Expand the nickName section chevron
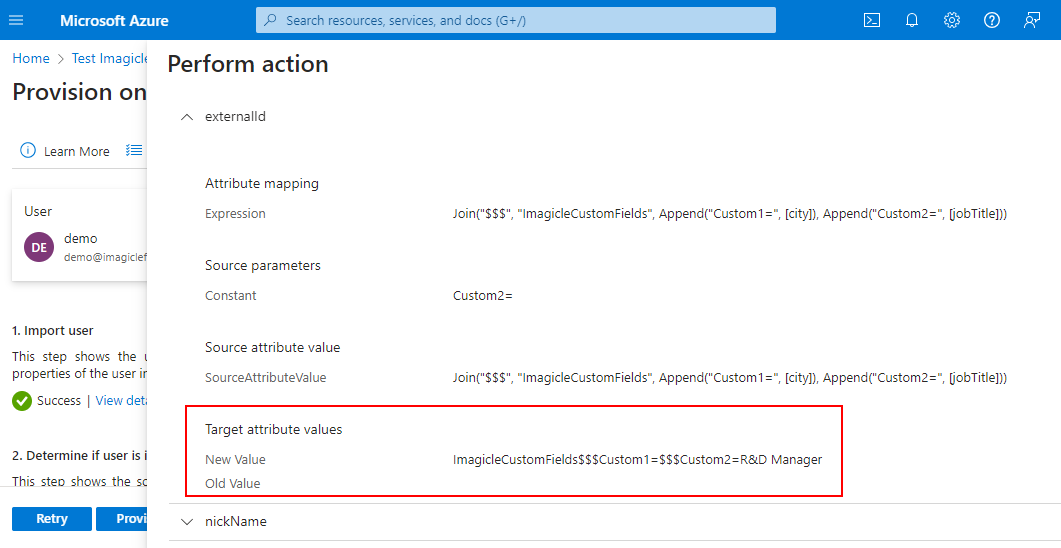The height and width of the screenshot is (548, 1061). (x=186, y=521)
